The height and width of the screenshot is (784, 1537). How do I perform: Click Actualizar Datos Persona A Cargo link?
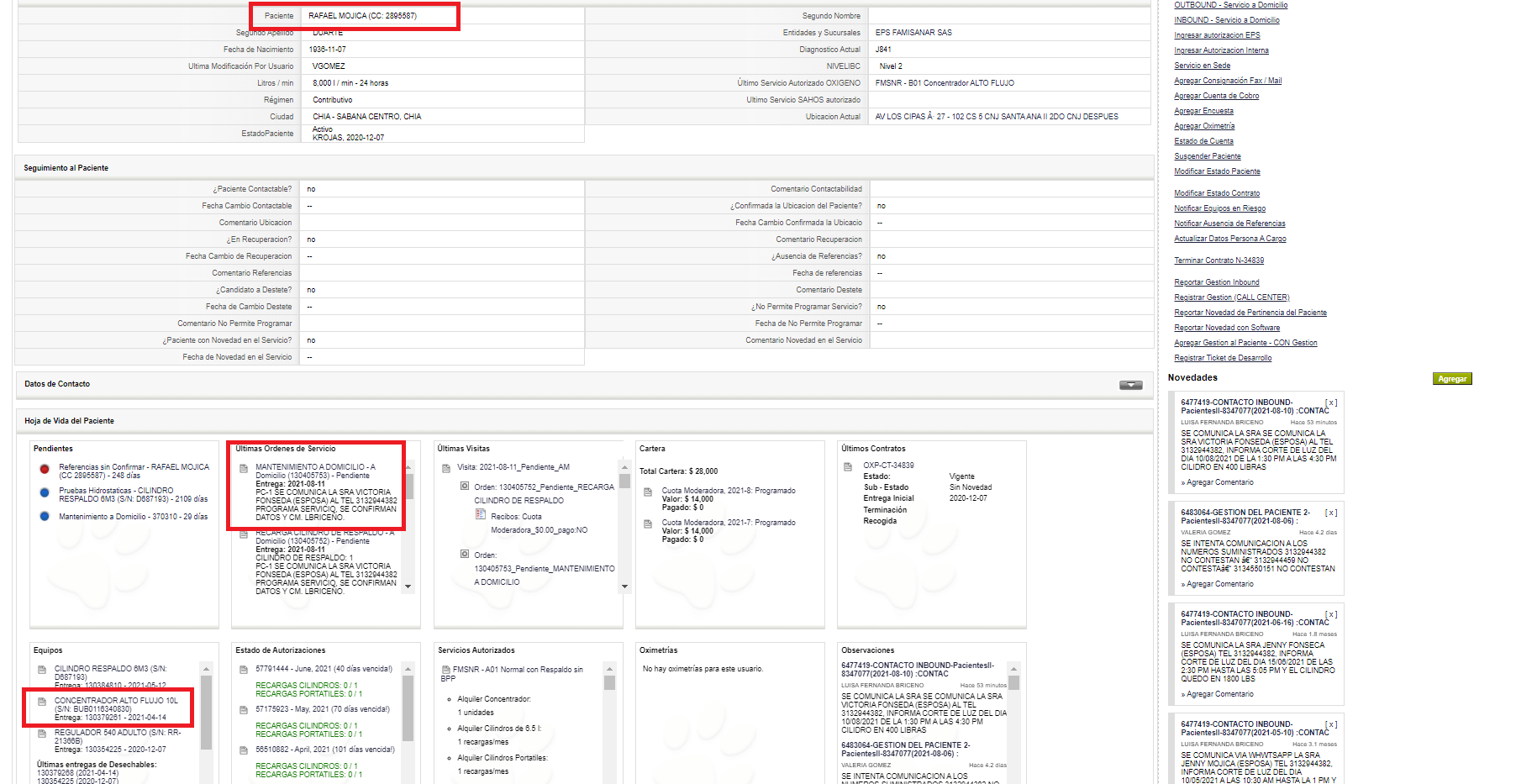click(1230, 239)
